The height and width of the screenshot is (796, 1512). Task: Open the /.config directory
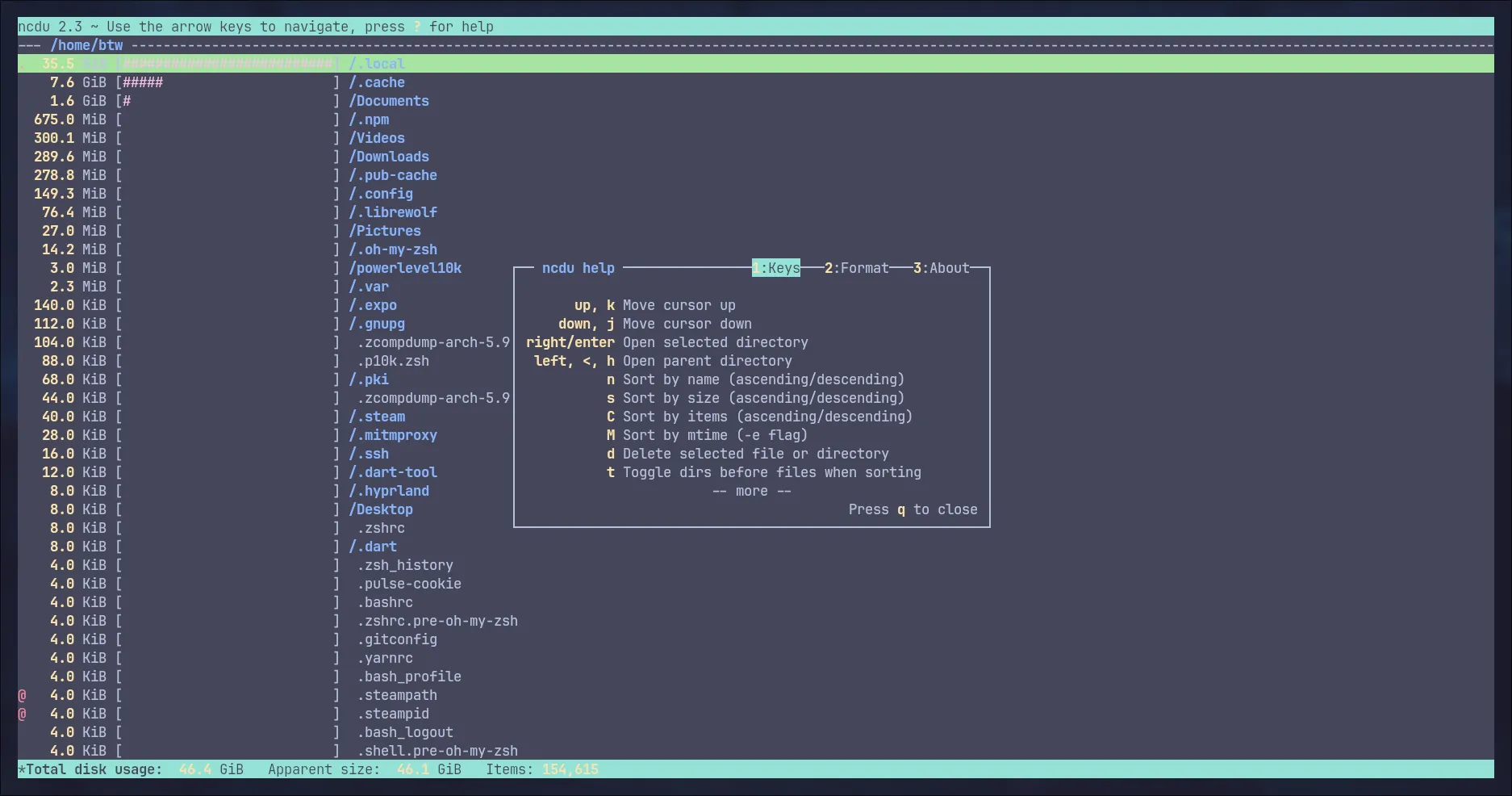point(380,194)
